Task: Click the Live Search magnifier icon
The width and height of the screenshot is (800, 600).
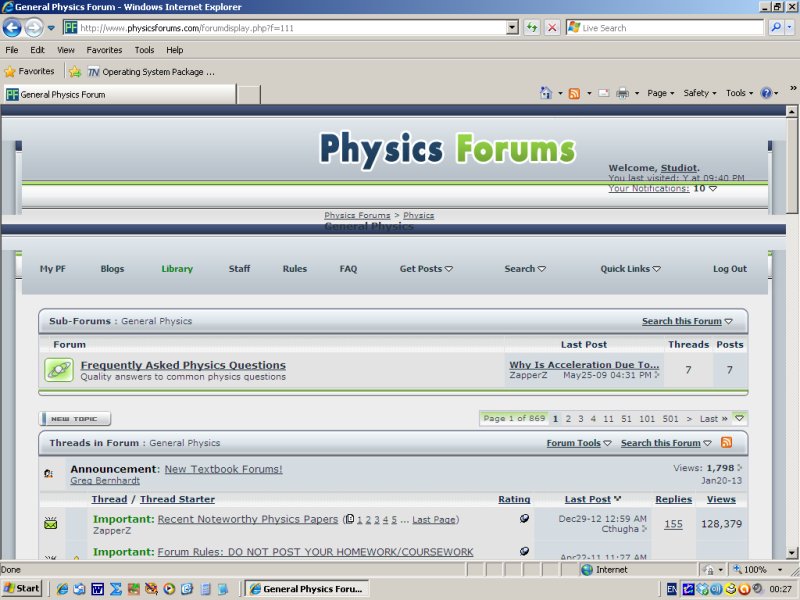Action: coord(776,28)
